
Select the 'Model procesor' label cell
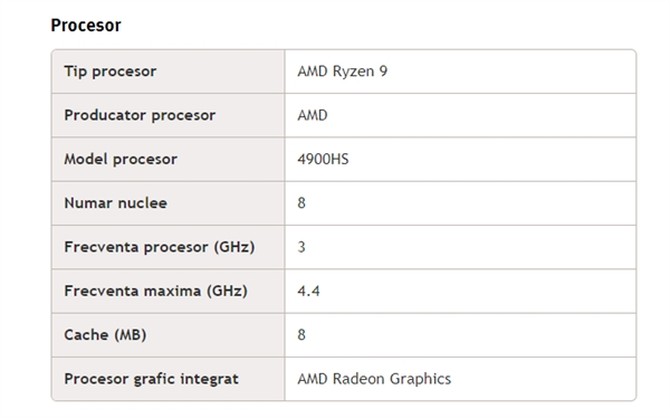[x=120, y=159]
